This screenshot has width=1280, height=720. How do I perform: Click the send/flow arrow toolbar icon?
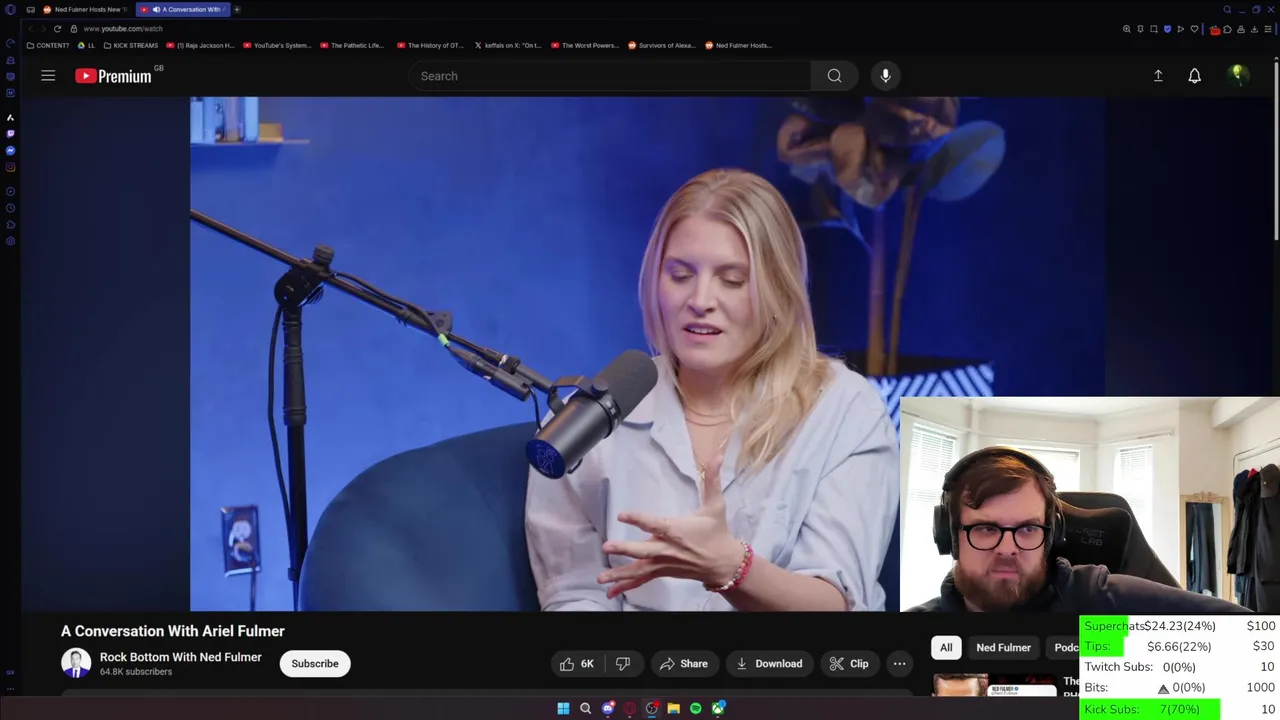[1181, 29]
